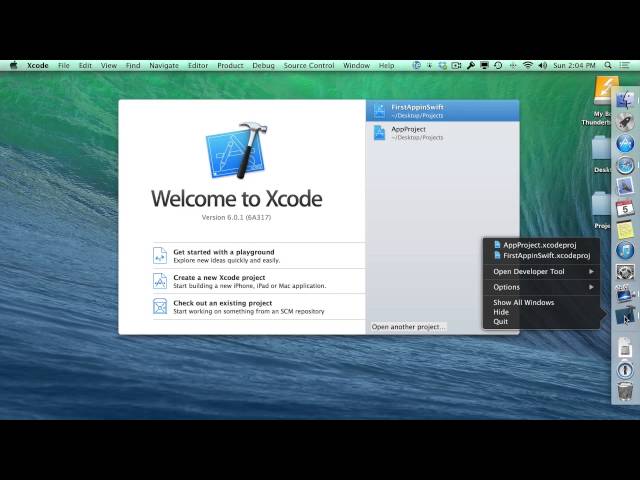640x480 pixels.
Task: Click the key icon in menu bar
Action: pos(471,65)
